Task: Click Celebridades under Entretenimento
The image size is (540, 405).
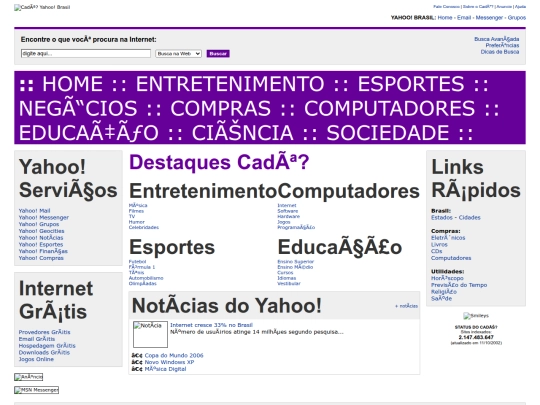Action: (x=144, y=228)
